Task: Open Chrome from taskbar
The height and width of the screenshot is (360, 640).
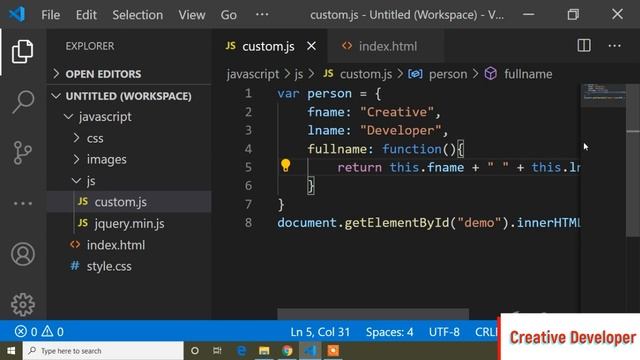Action: 287,351
